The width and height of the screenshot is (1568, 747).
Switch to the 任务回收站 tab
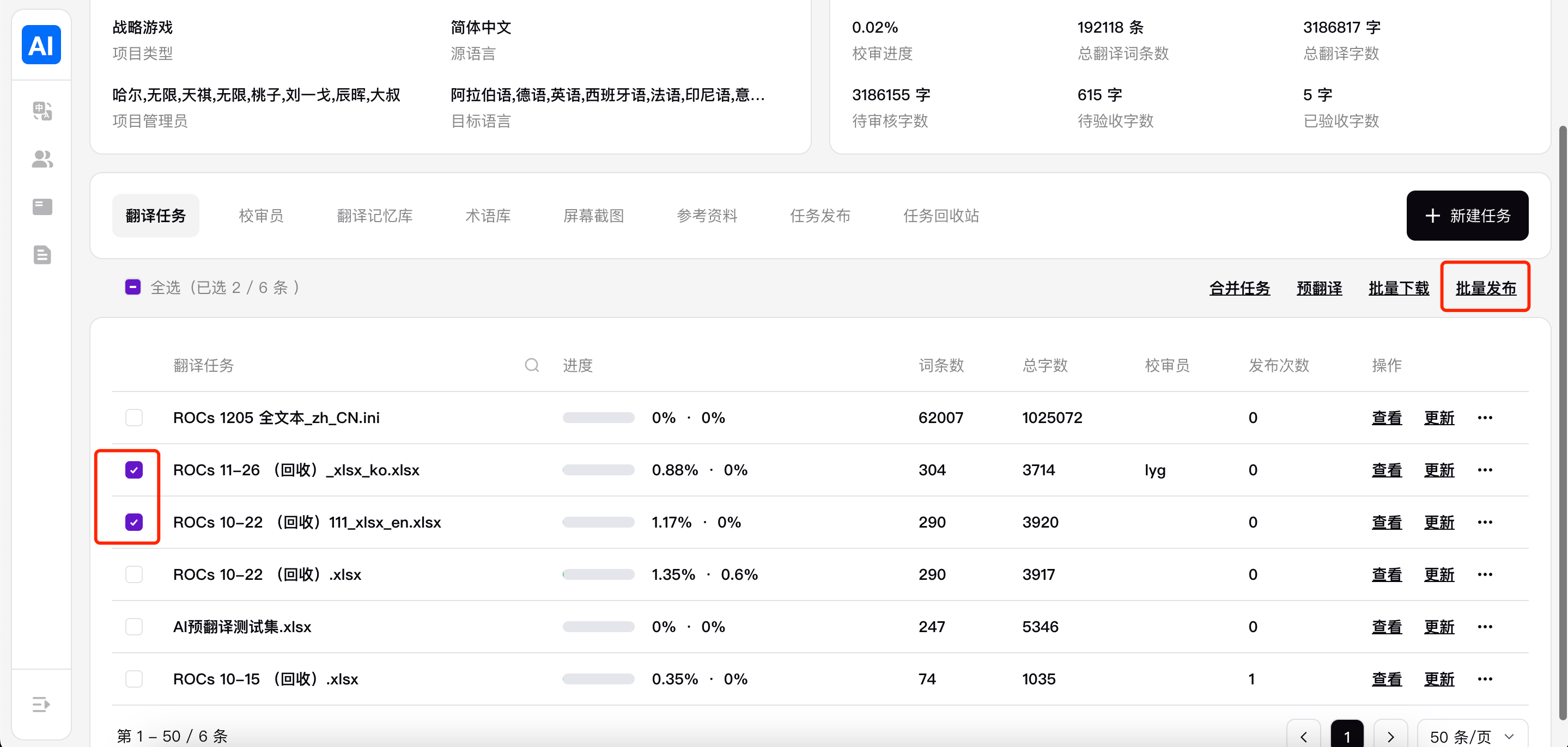pyautogui.click(x=940, y=216)
